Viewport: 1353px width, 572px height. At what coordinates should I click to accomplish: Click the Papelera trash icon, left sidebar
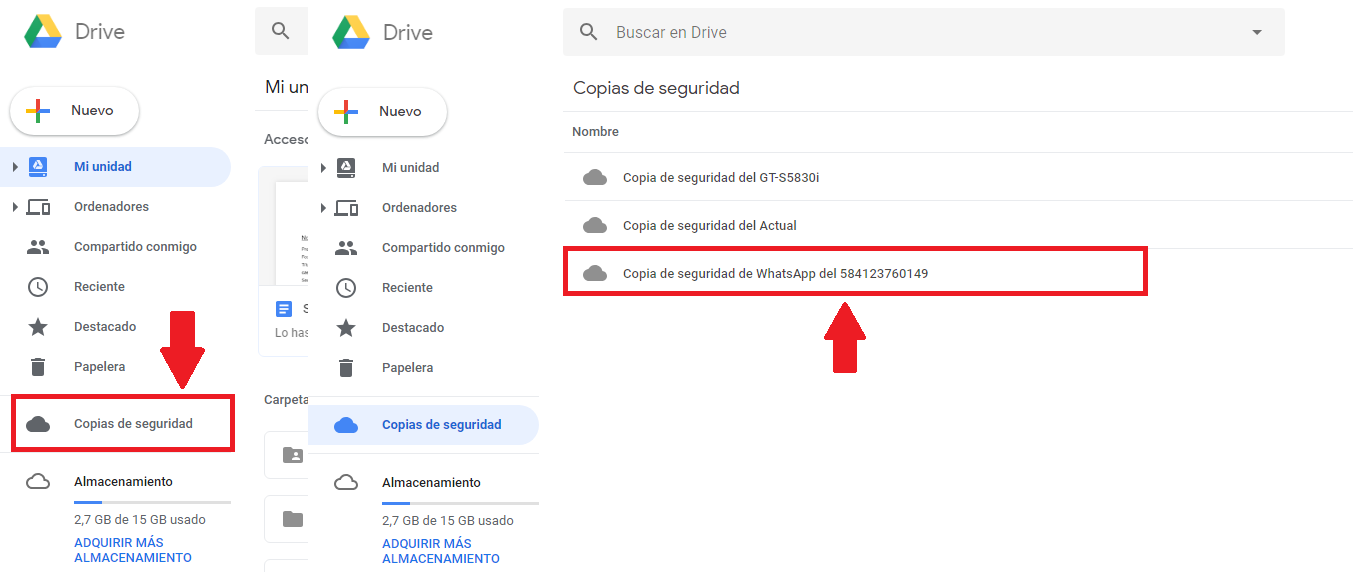pyautogui.click(x=38, y=367)
